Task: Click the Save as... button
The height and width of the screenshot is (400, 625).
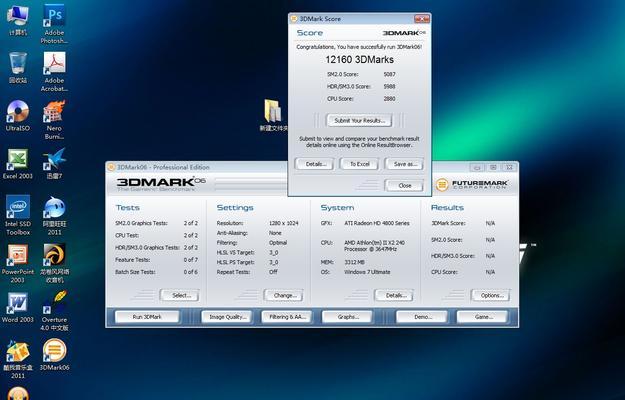Action: pyautogui.click(x=404, y=164)
